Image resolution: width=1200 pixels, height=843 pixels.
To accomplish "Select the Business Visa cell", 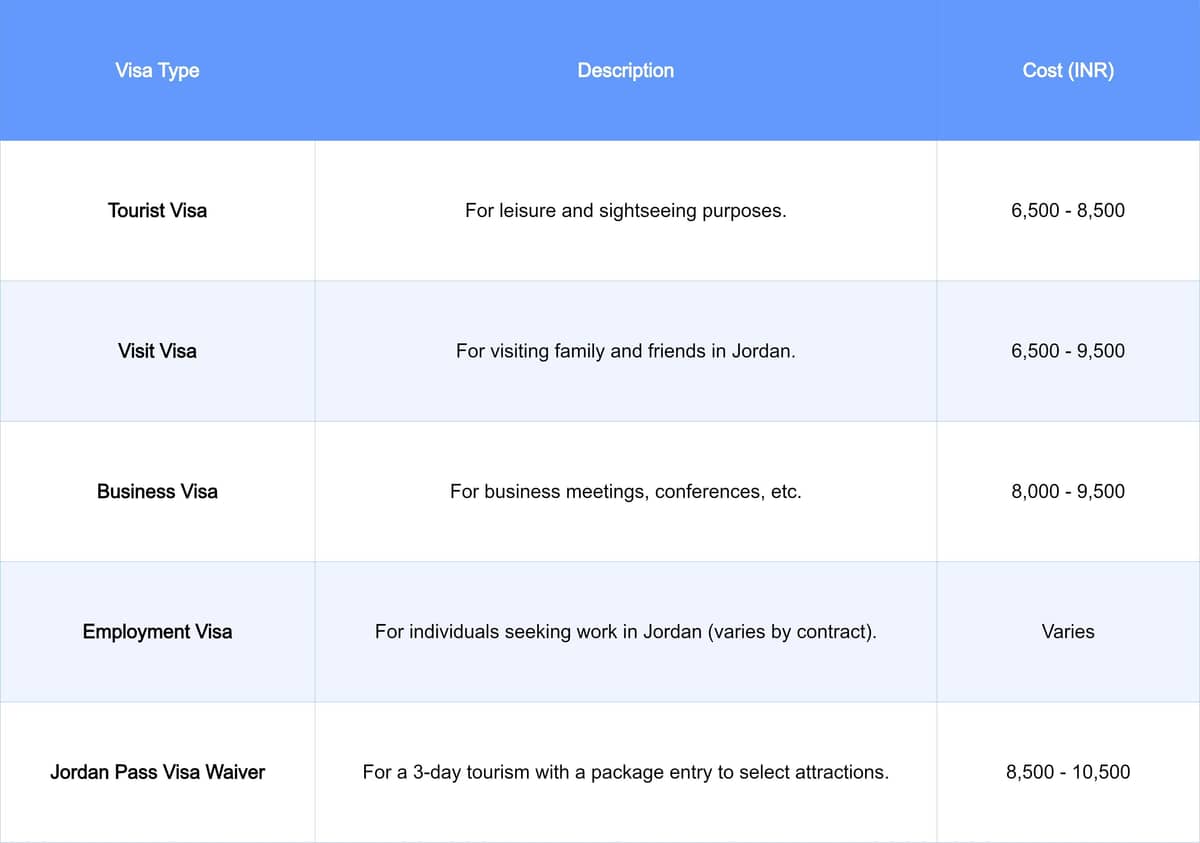I will [157, 491].
